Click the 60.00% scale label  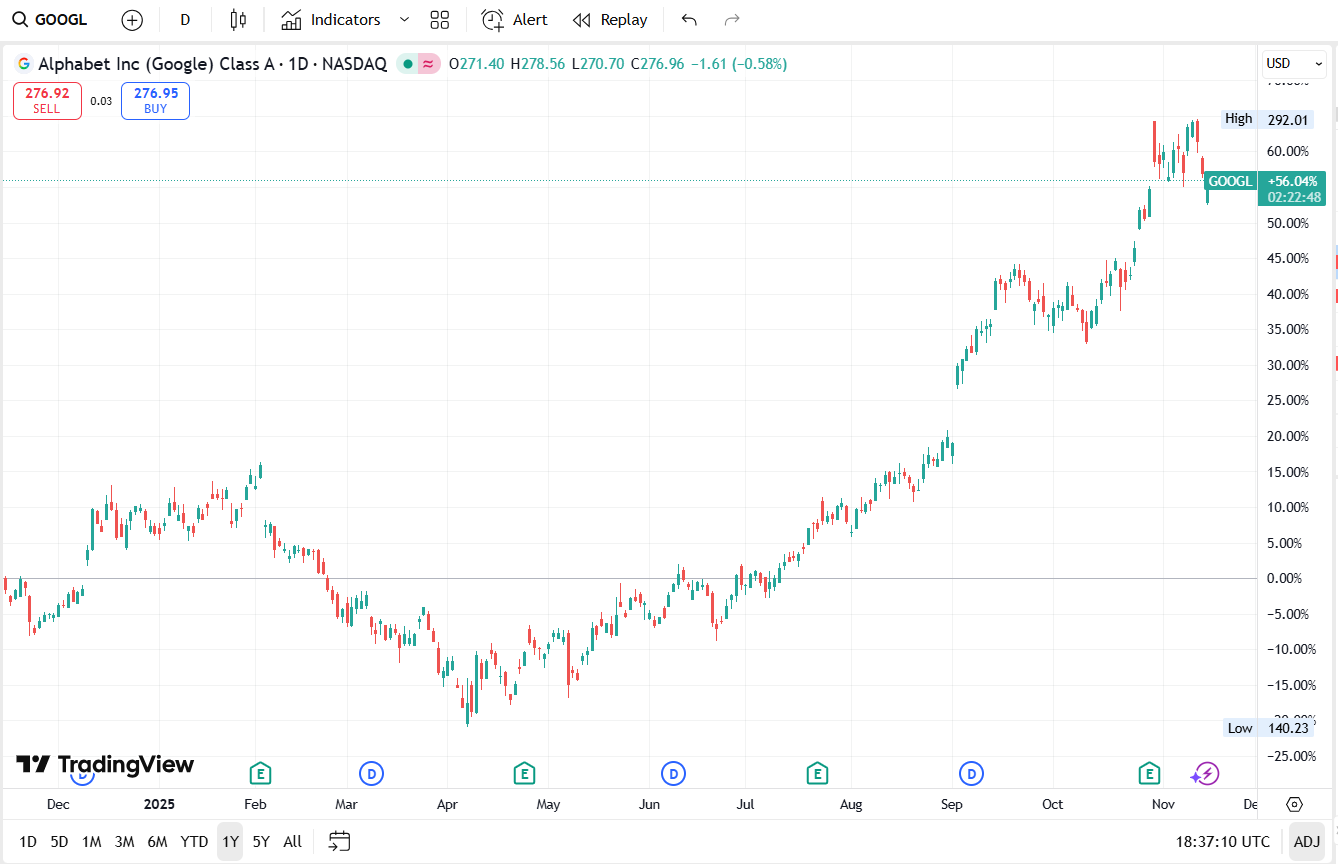pyautogui.click(x=1288, y=152)
